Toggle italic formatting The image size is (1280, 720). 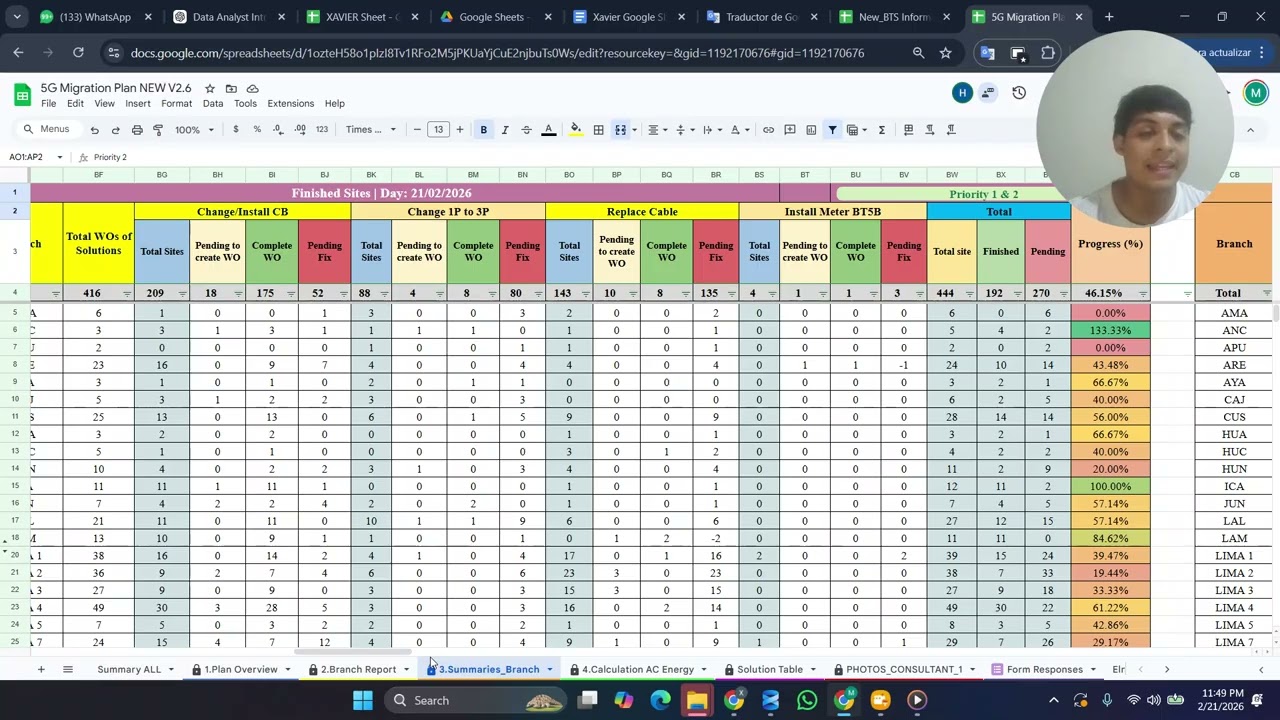[505, 130]
